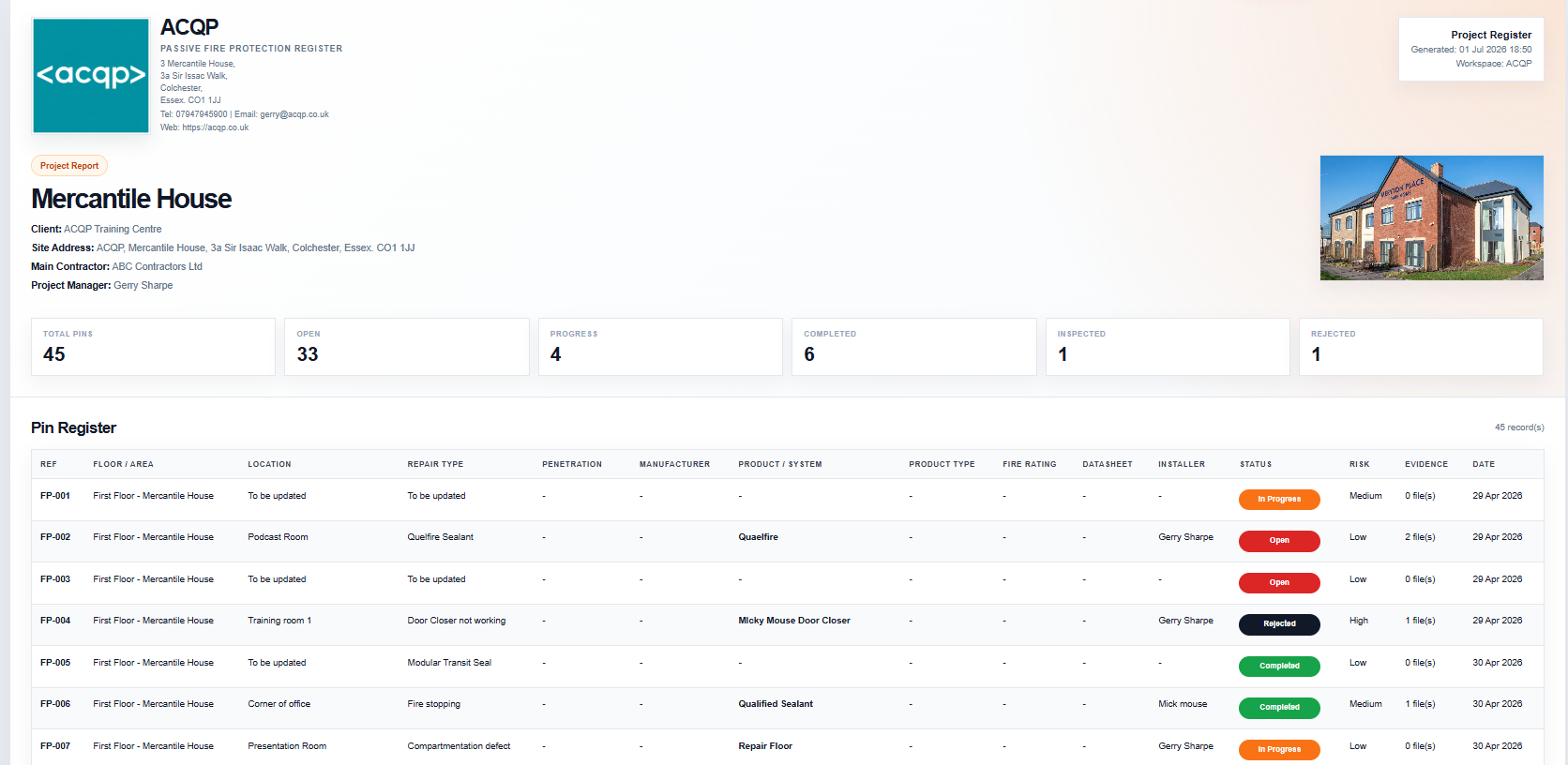Viewport: 1568px width, 765px height.
Task: Click the Micky Mouse Door Closer product
Action: coord(794,621)
